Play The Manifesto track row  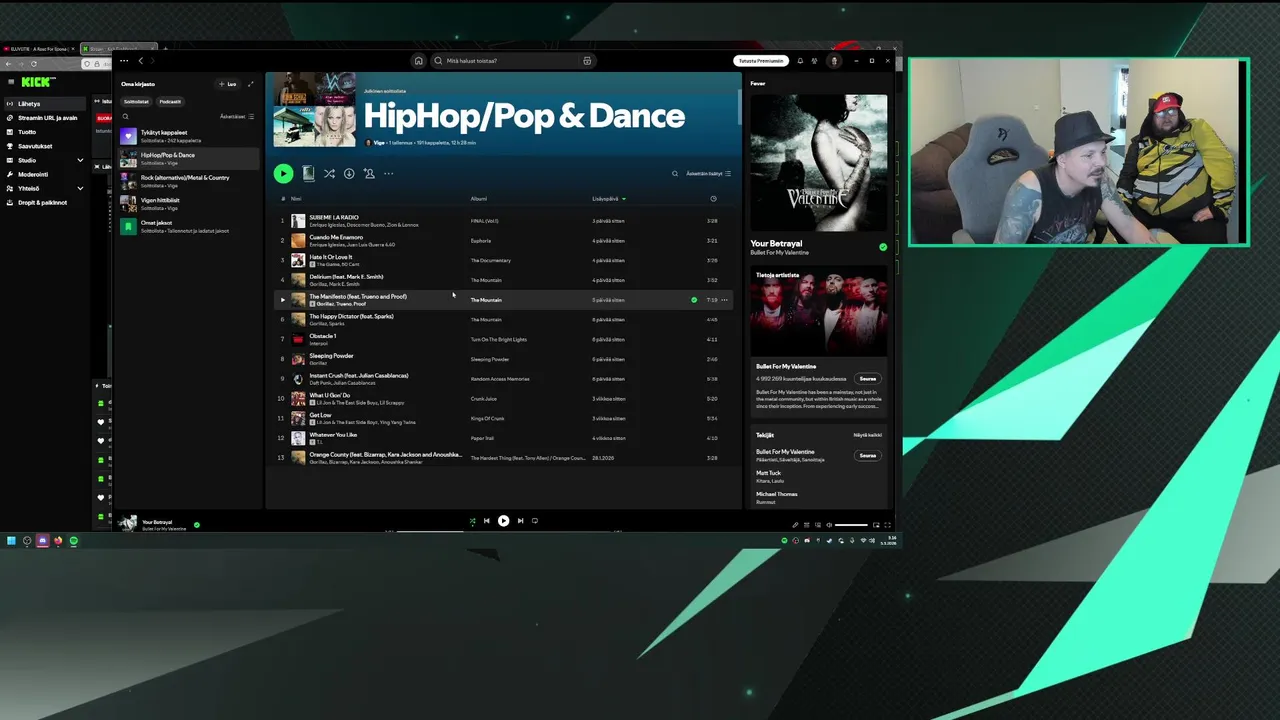click(282, 300)
